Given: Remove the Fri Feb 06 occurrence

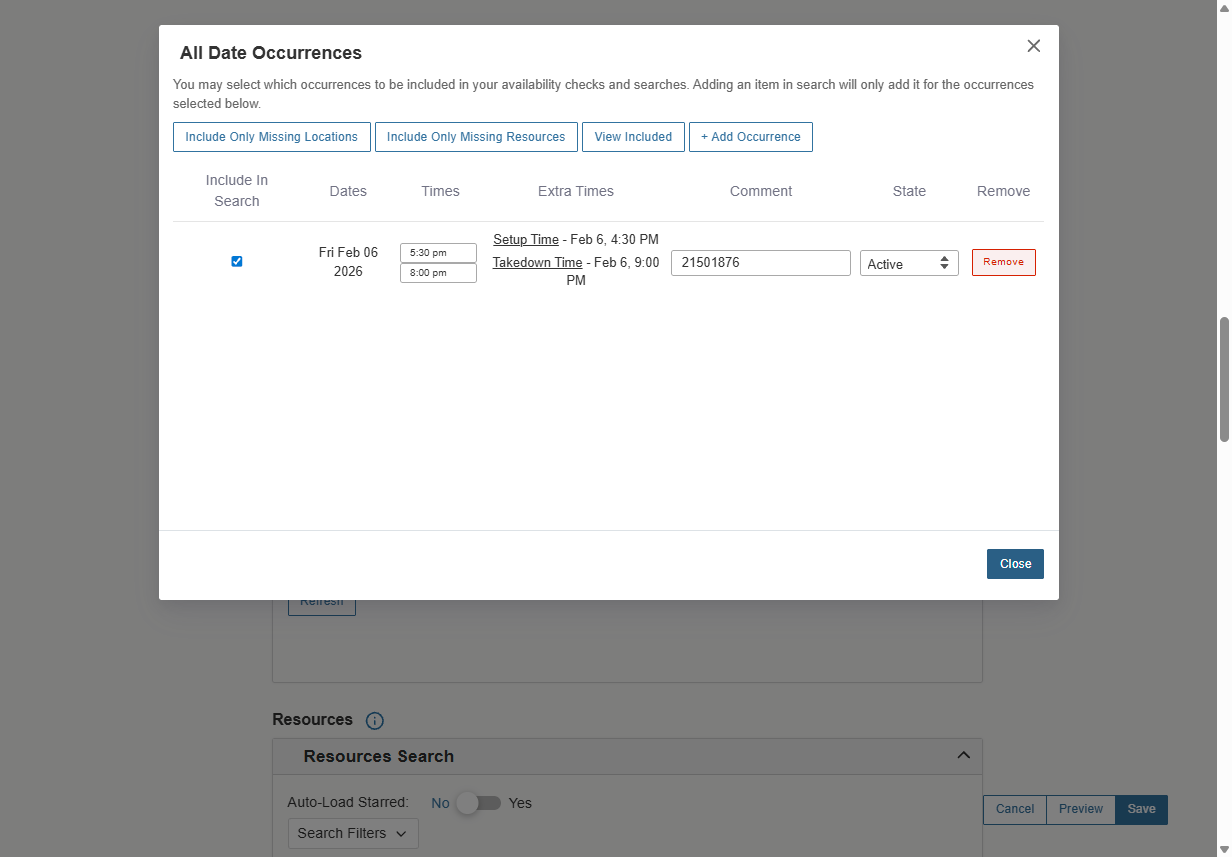Looking at the screenshot, I should (x=1004, y=262).
